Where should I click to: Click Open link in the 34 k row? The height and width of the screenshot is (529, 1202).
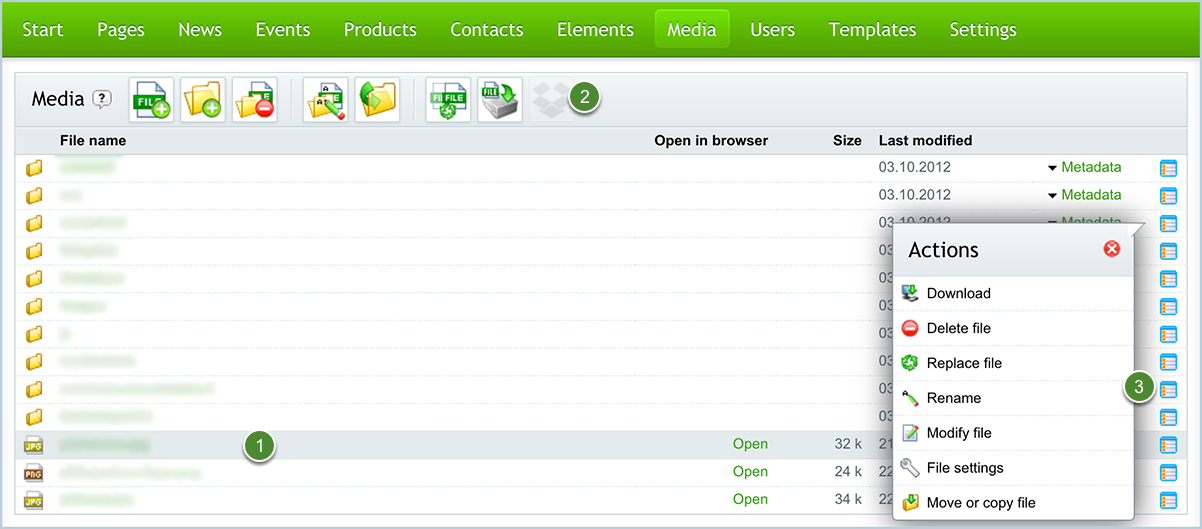coord(750,499)
